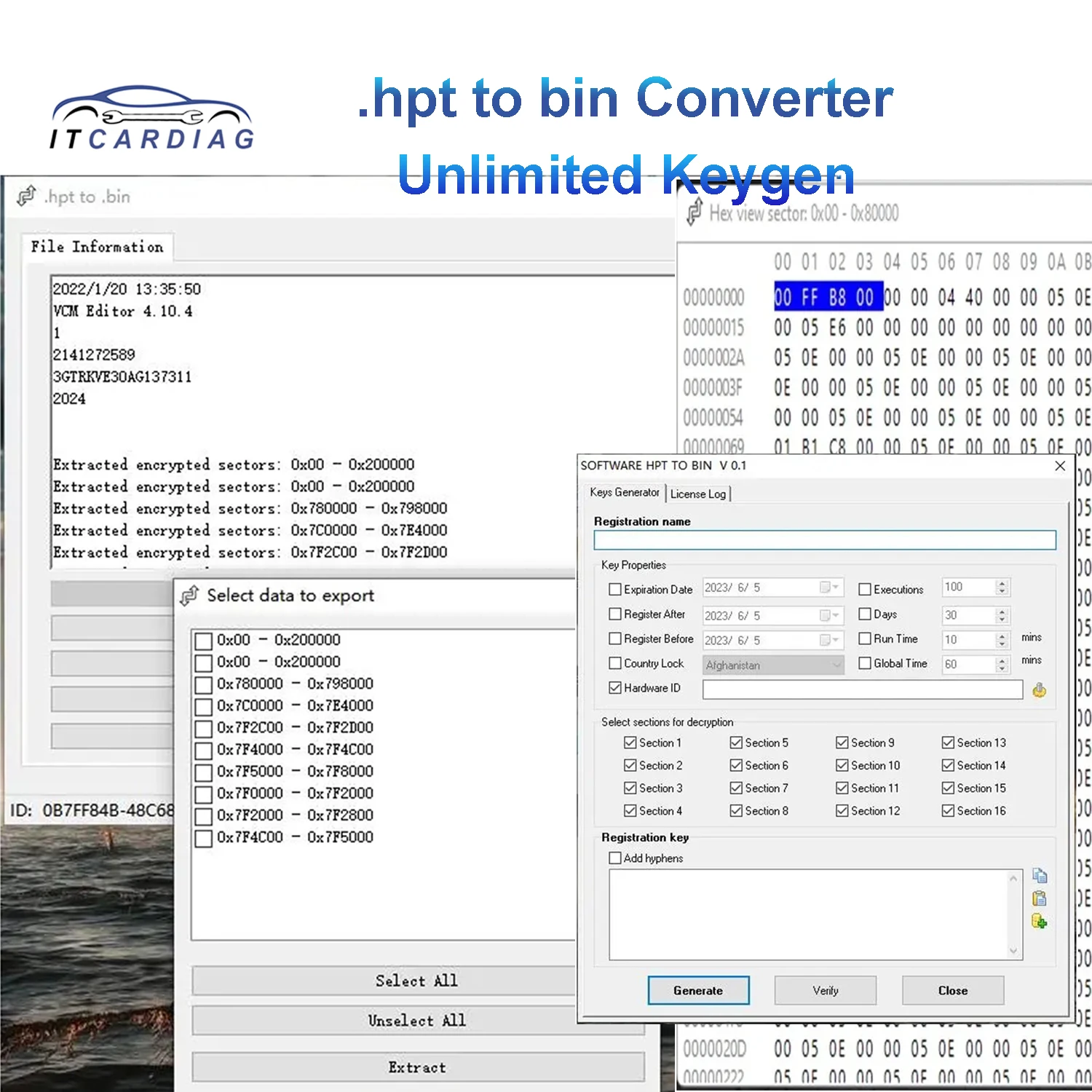Click the .hpt to .bin window icon

[x=27, y=197]
